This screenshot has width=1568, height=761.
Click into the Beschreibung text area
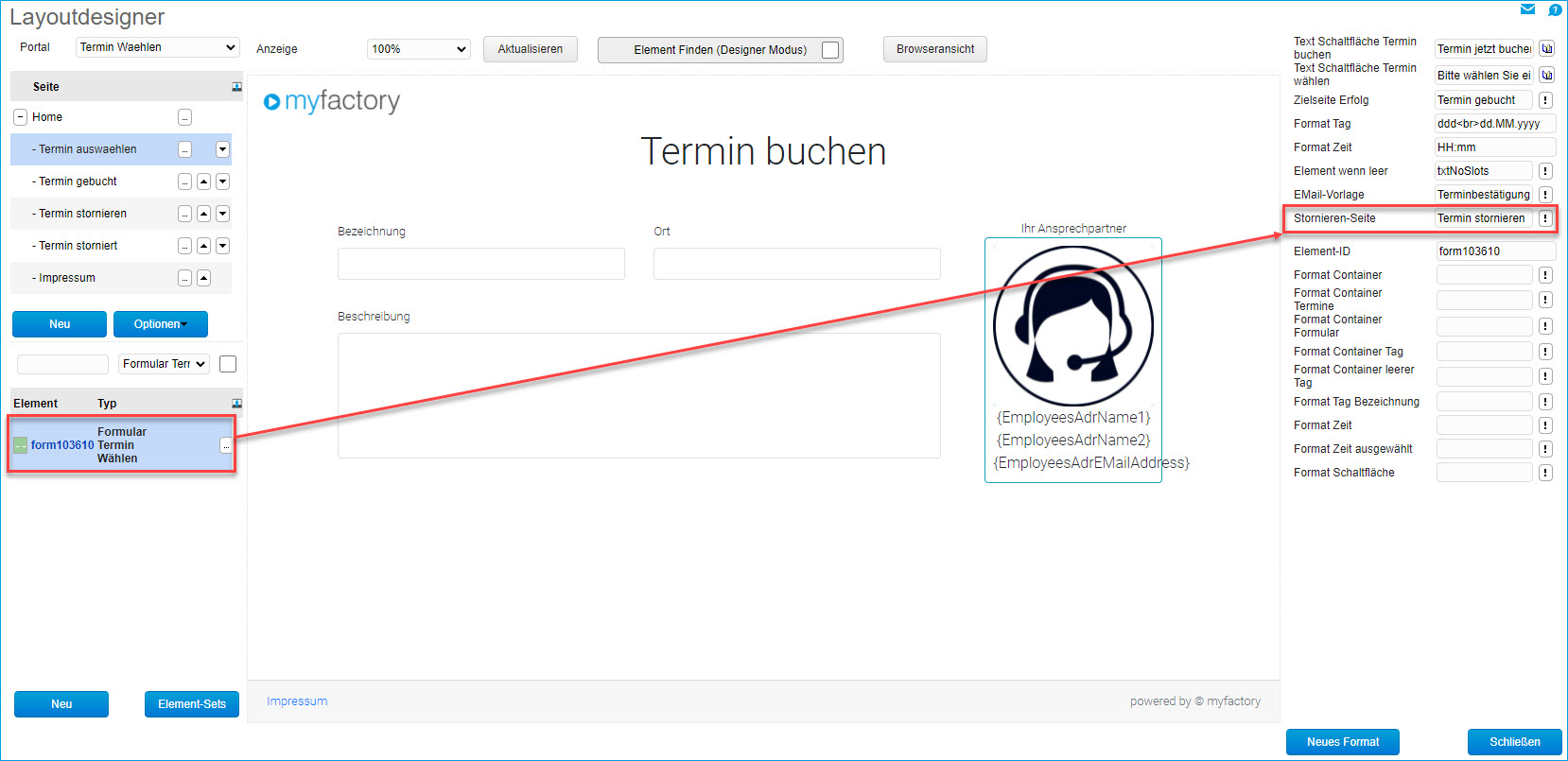(639, 395)
